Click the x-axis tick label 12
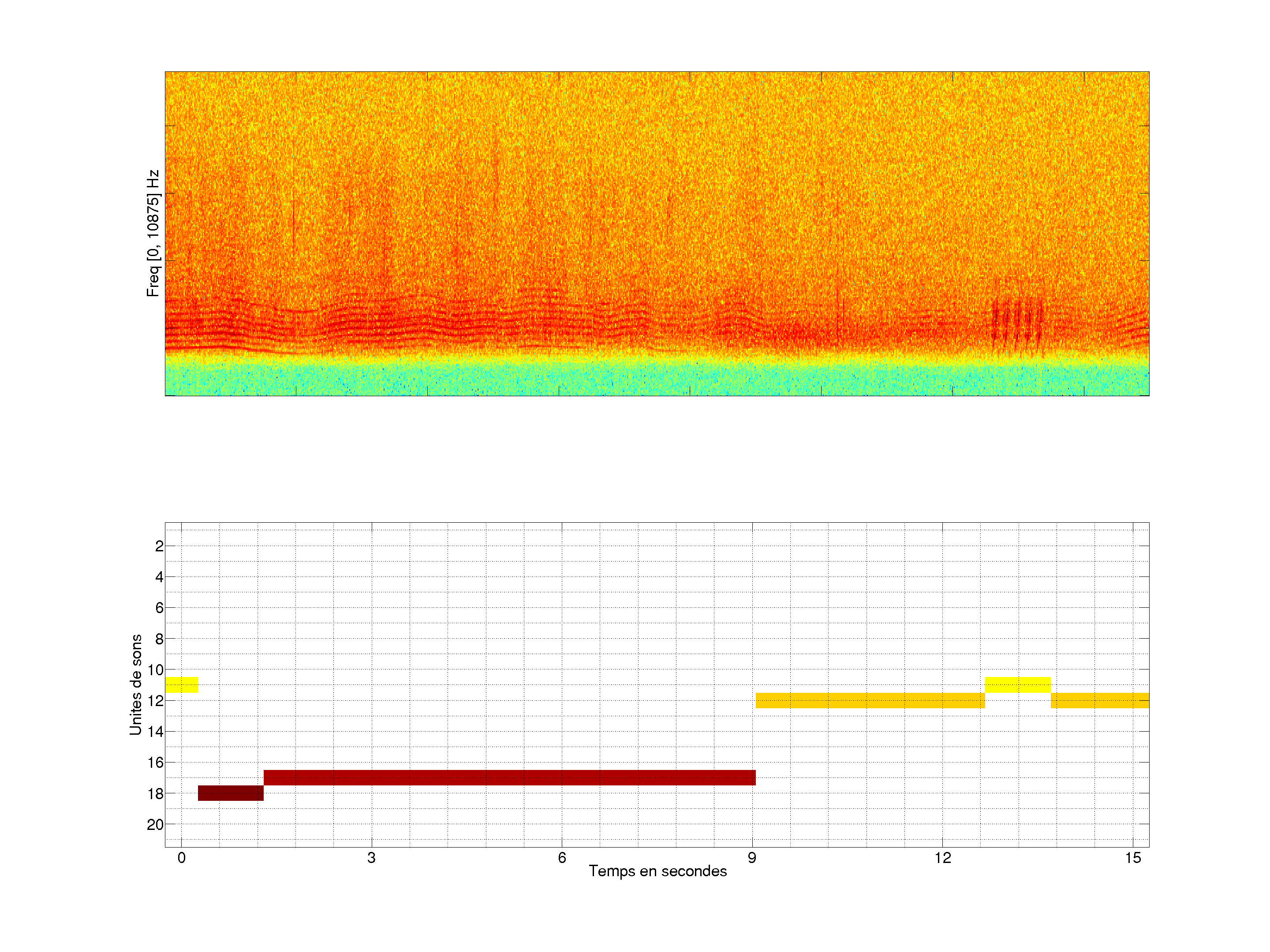This screenshot has height=952, width=1270. tap(942, 858)
